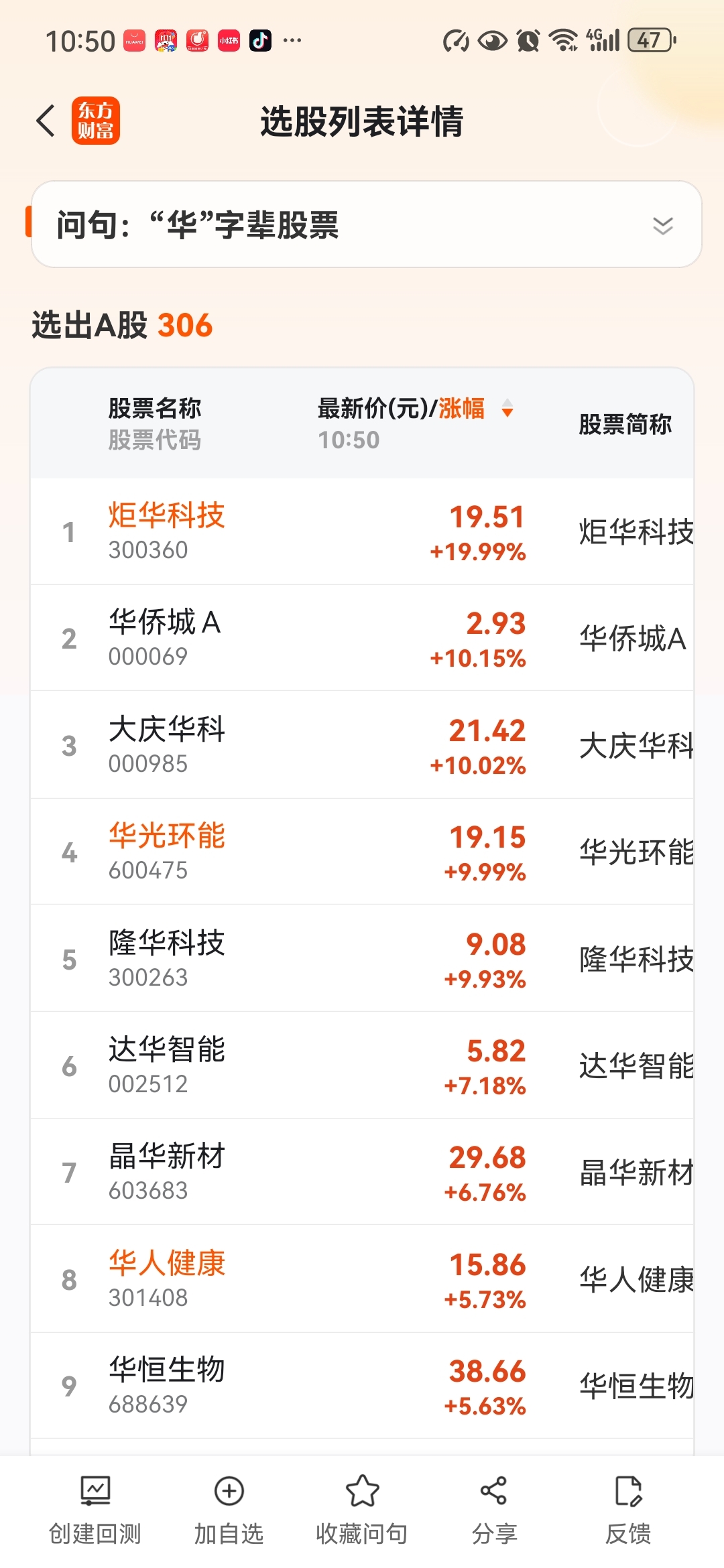
Task: Tap the alarm clock status bar icon
Action: point(528,41)
